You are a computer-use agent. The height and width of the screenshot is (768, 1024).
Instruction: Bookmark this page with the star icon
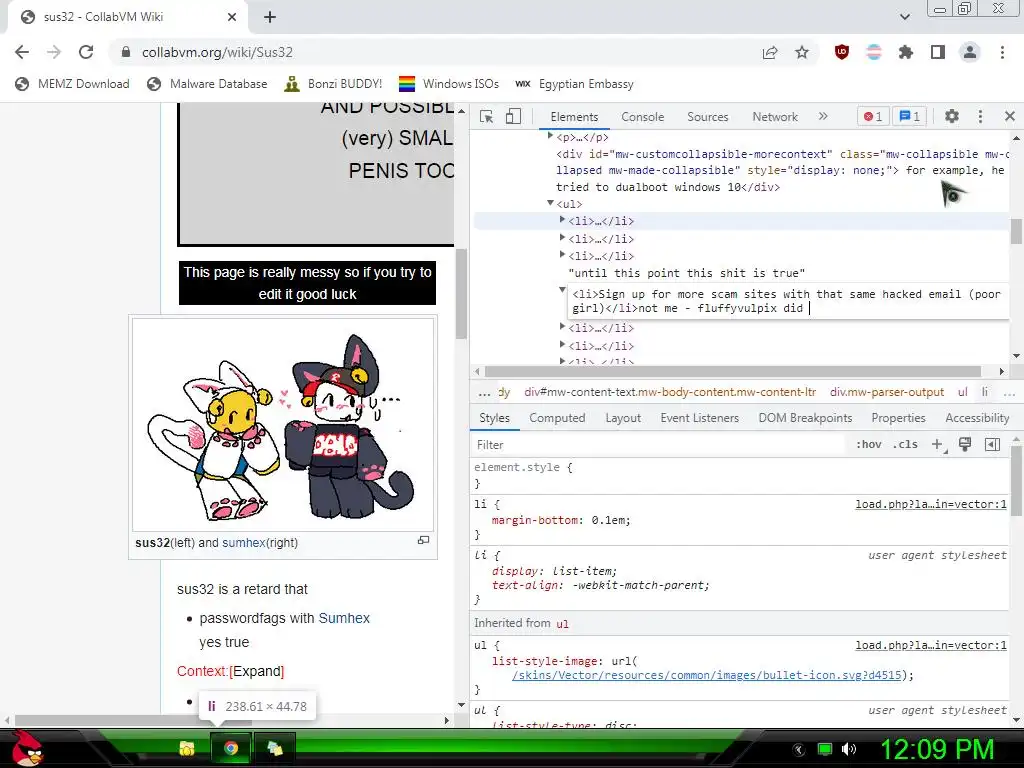pos(802,53)
